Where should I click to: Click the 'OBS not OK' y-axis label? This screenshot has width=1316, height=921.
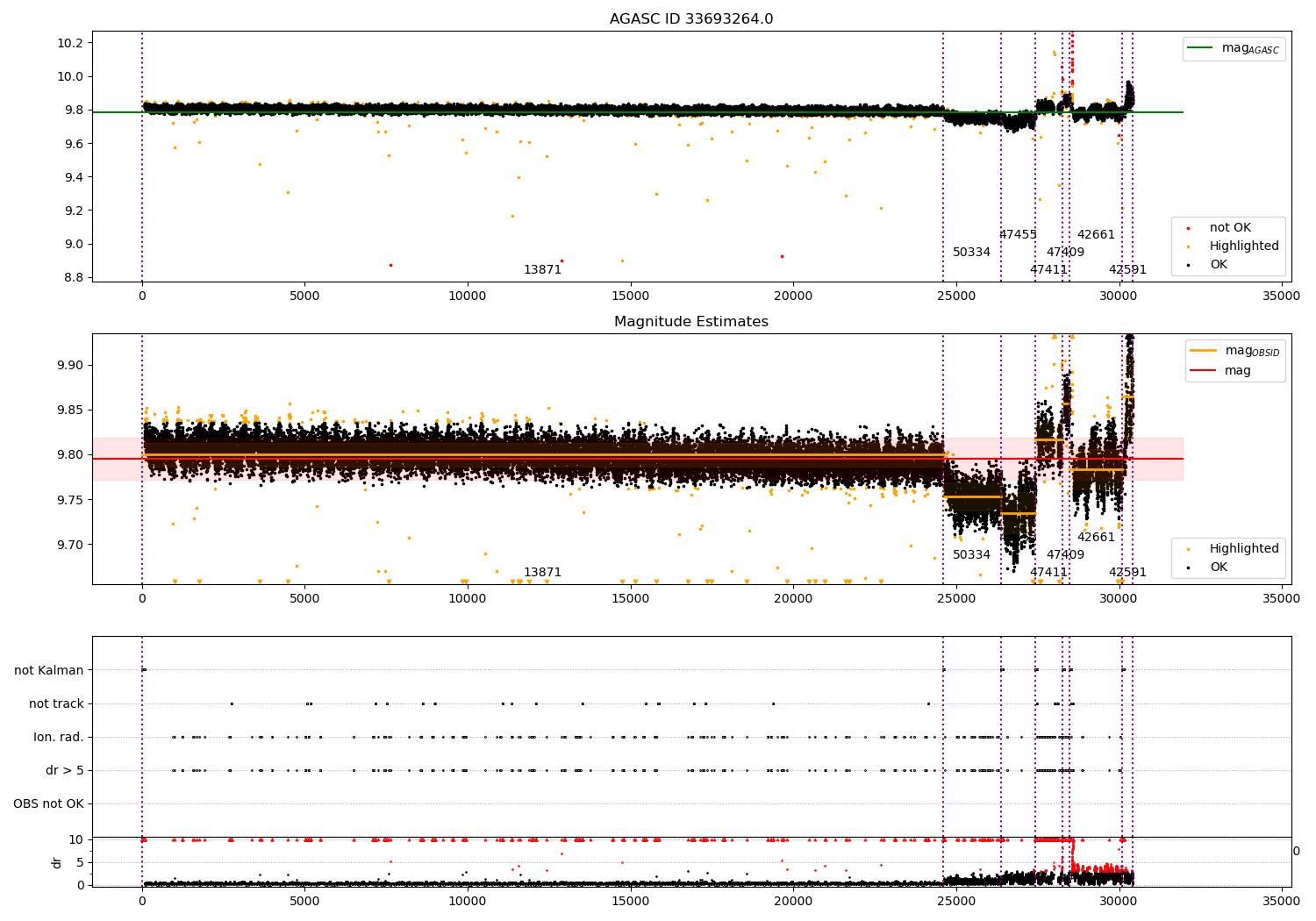48,804
